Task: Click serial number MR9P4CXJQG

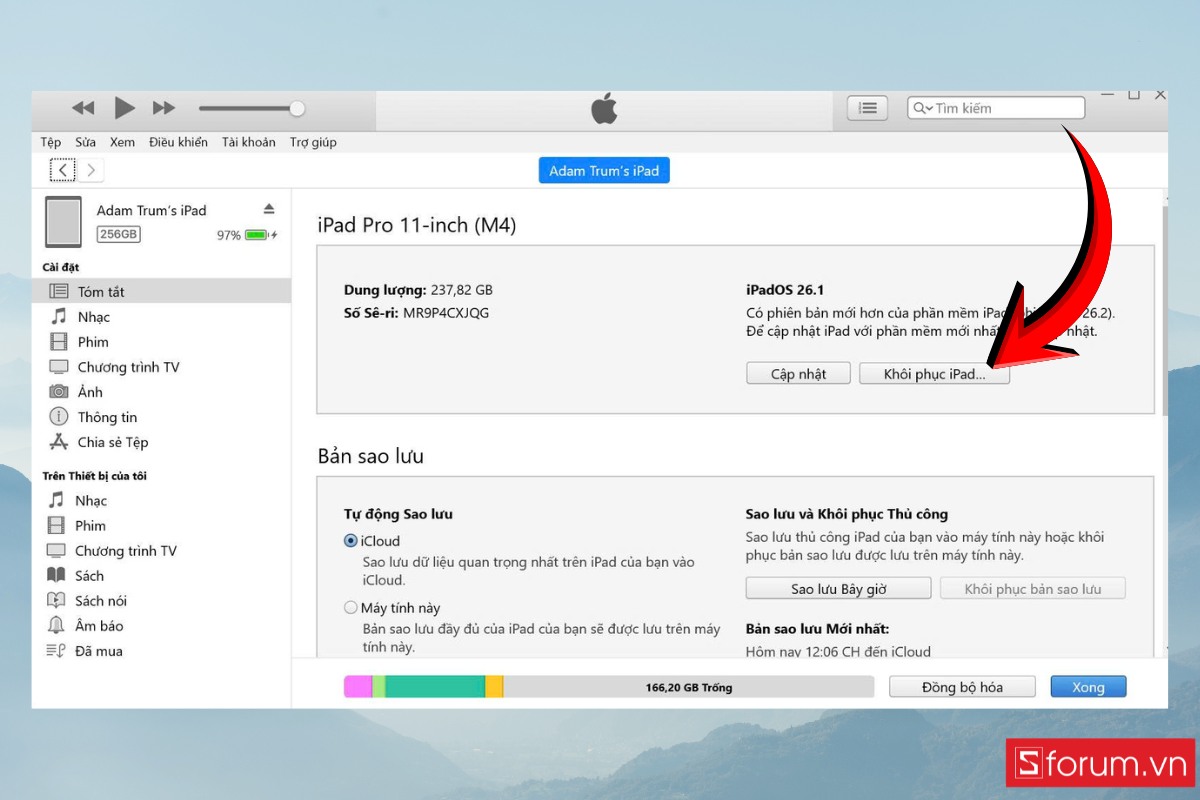Action: [446, 313]
